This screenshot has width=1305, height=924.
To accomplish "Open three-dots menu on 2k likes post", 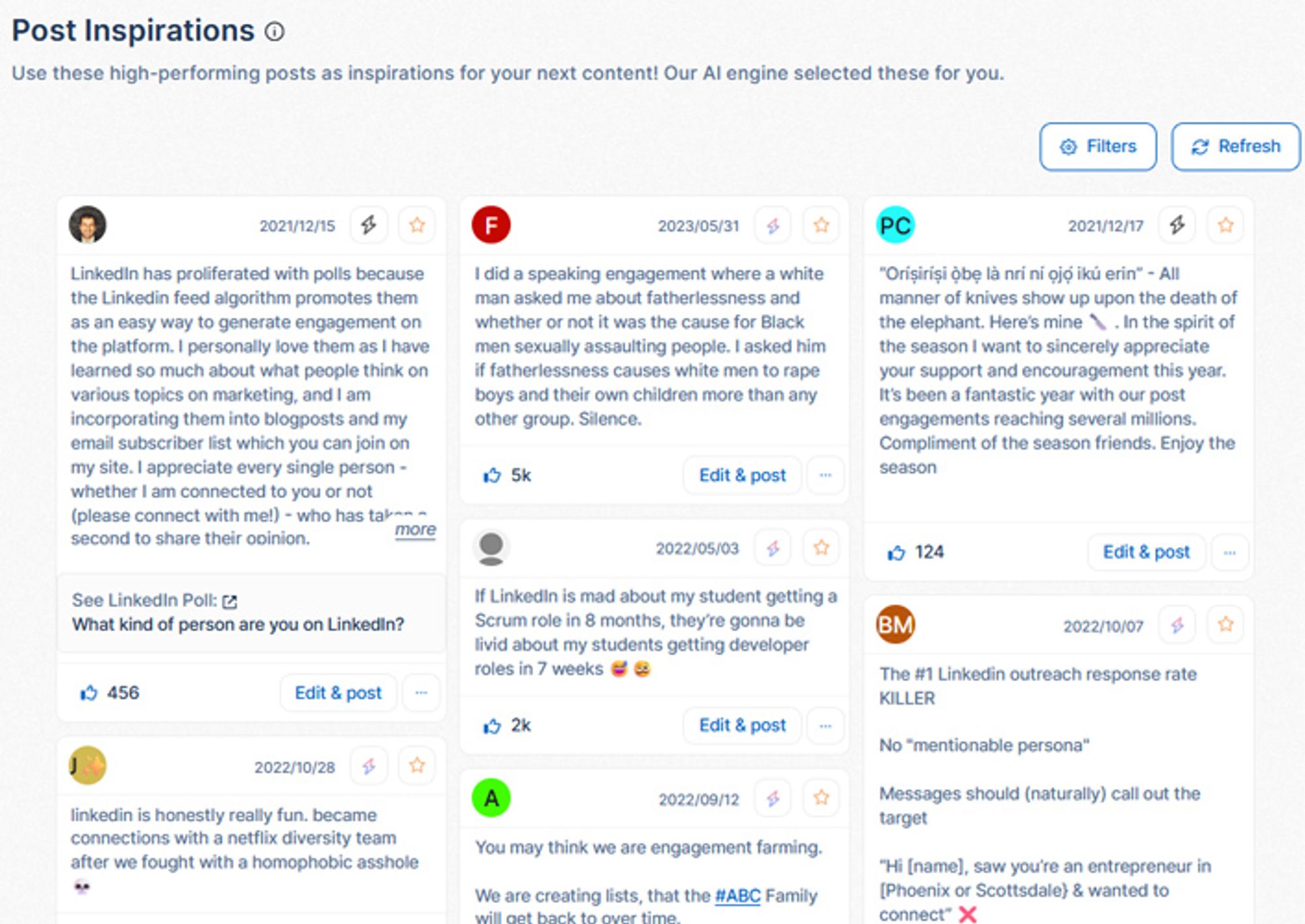I will [825, 725].
